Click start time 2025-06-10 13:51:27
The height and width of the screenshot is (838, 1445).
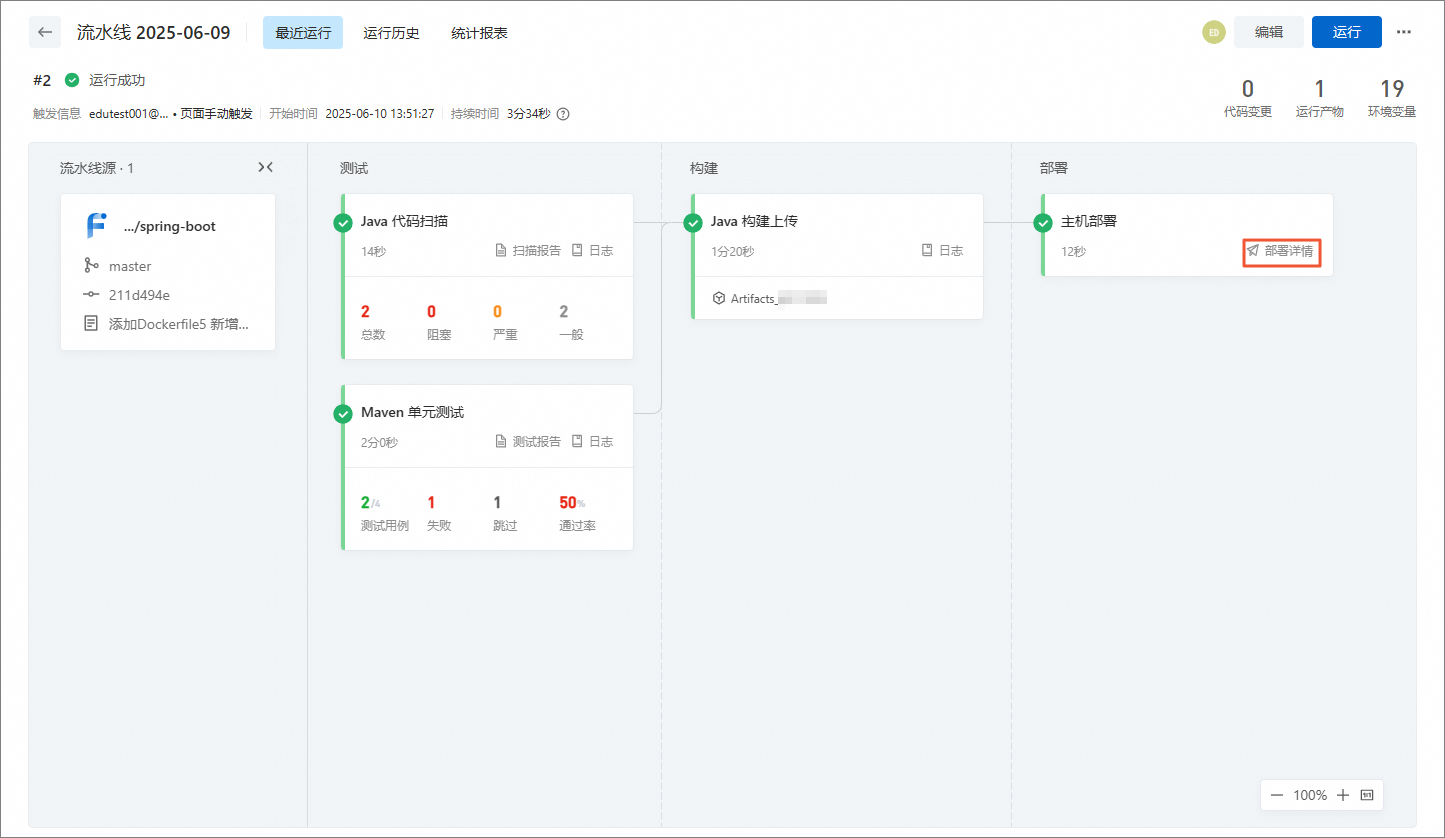coord(380,114)
